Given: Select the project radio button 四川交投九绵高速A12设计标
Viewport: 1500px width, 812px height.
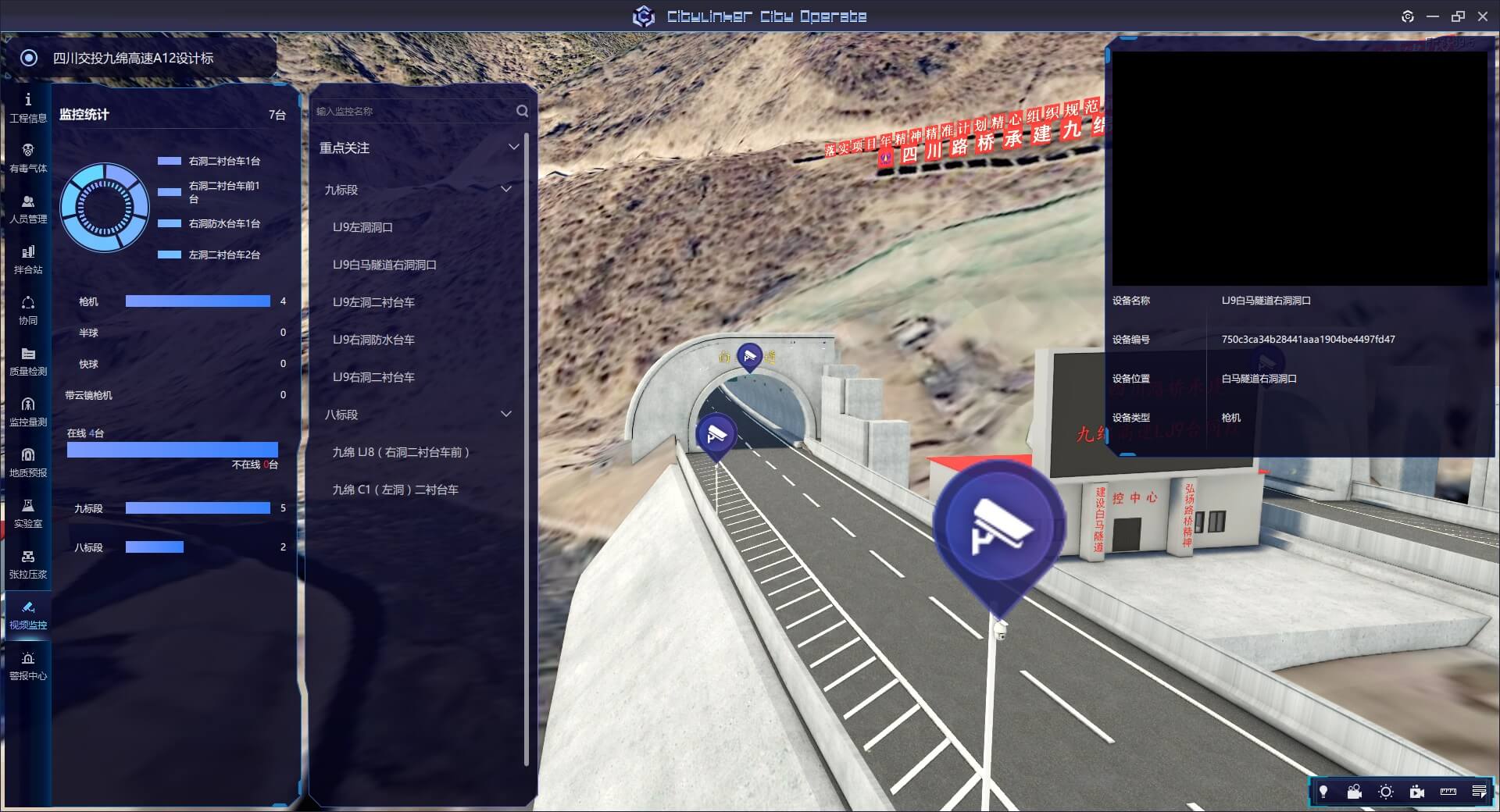Looking at the screenshot, I should click(29, 58).
